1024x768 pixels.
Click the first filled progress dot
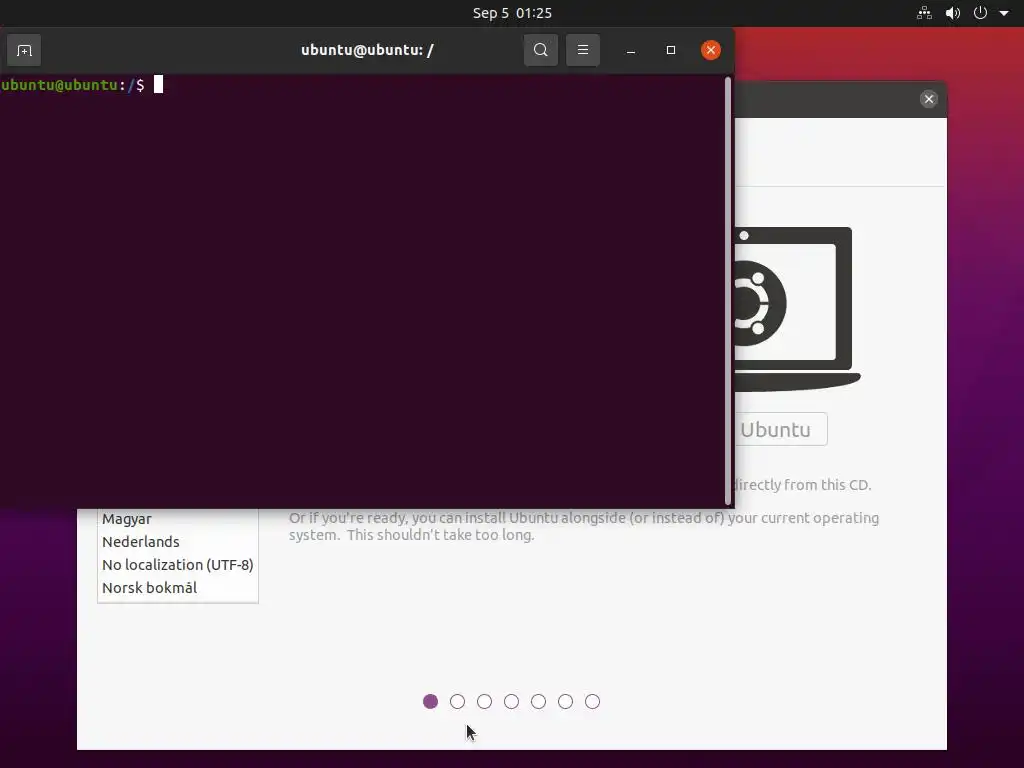pyautogui.click(x=430, y=701)
